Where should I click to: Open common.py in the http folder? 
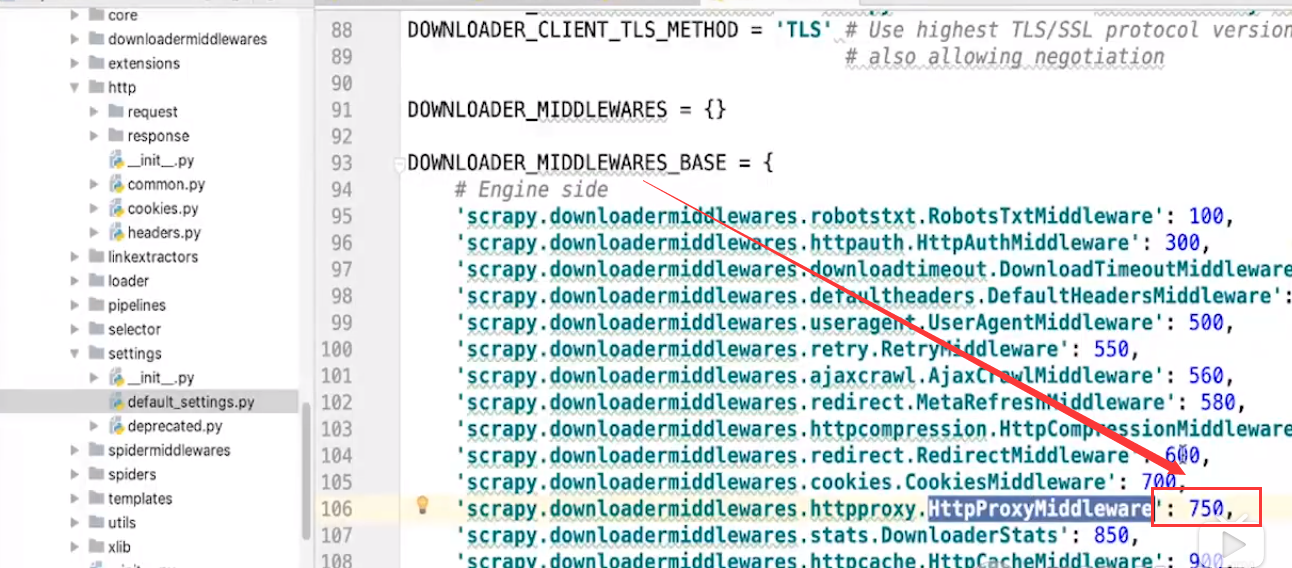pos(166,184)
